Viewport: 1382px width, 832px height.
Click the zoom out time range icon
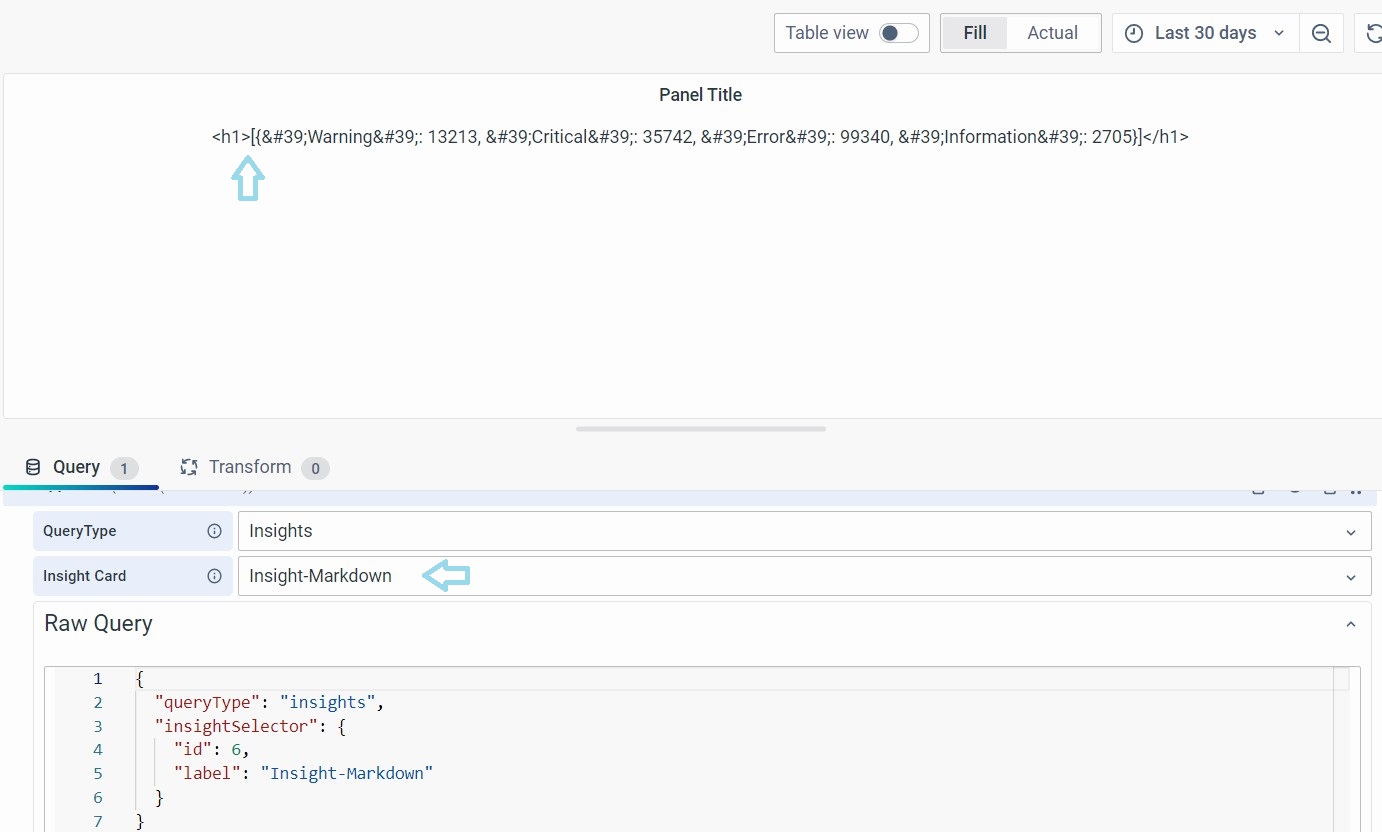tap(1321, 33)
